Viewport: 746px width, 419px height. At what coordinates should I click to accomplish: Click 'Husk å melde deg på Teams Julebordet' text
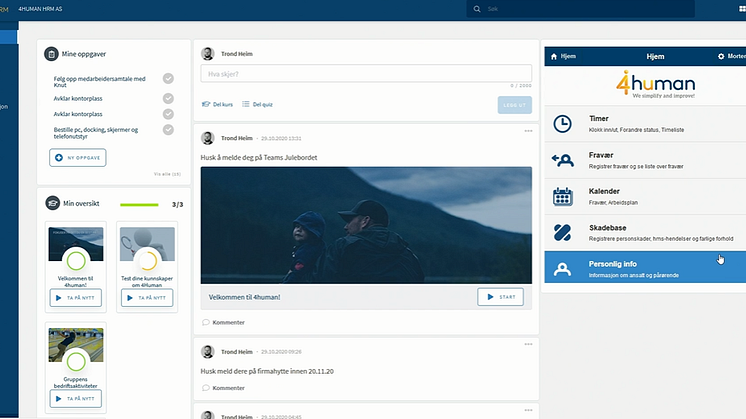259,157
